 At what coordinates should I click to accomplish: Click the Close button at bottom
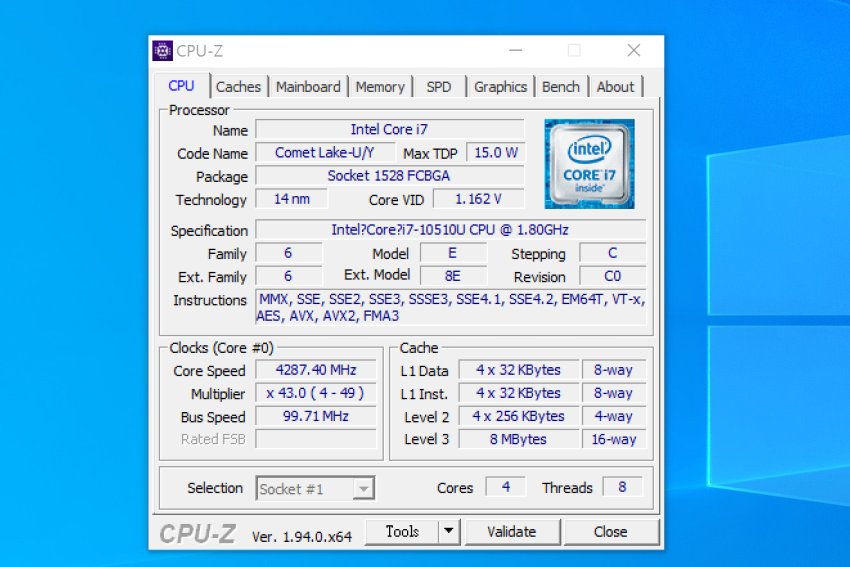pyautogui.click(x=611, y=532)
